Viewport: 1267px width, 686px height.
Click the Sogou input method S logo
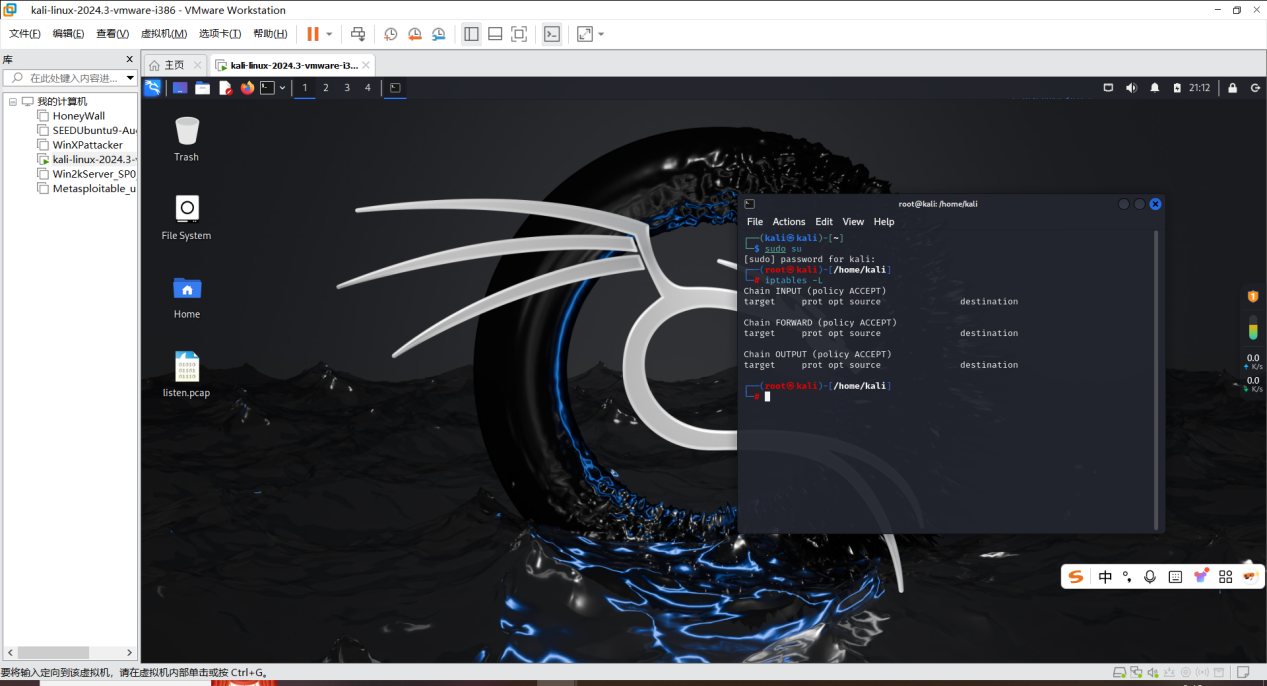point(1076,577)
